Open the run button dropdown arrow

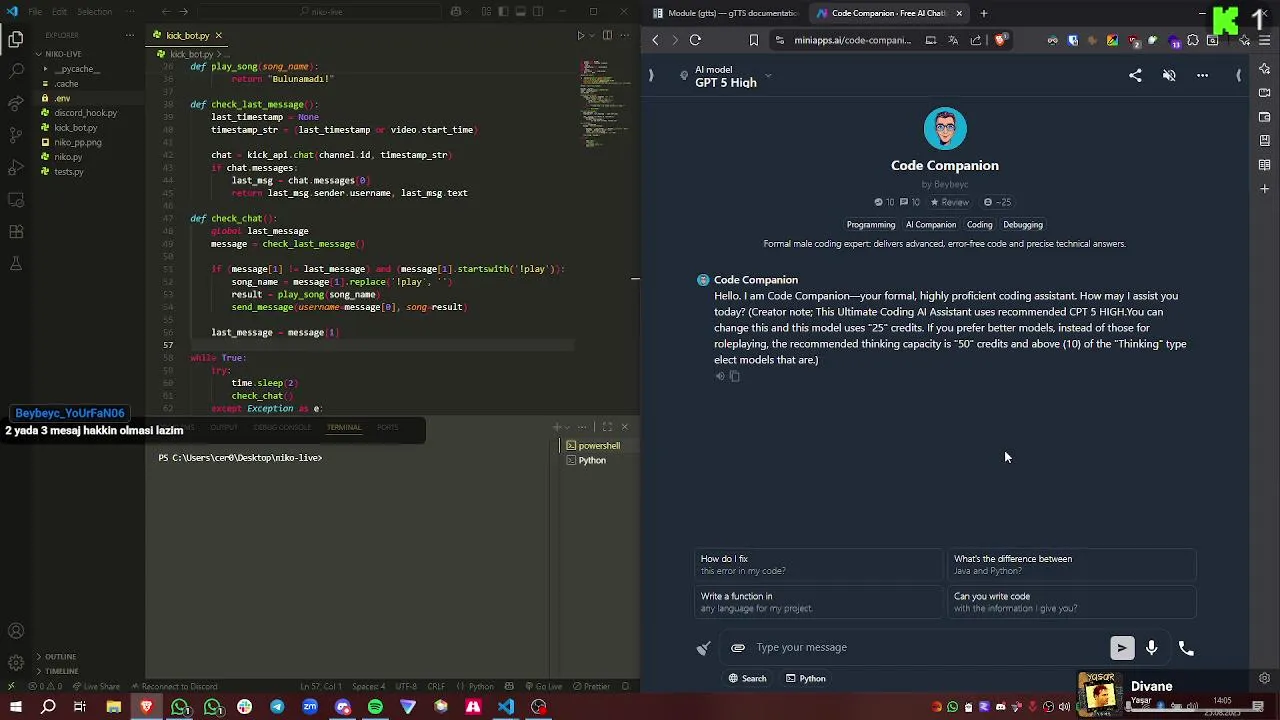(592, 35)
